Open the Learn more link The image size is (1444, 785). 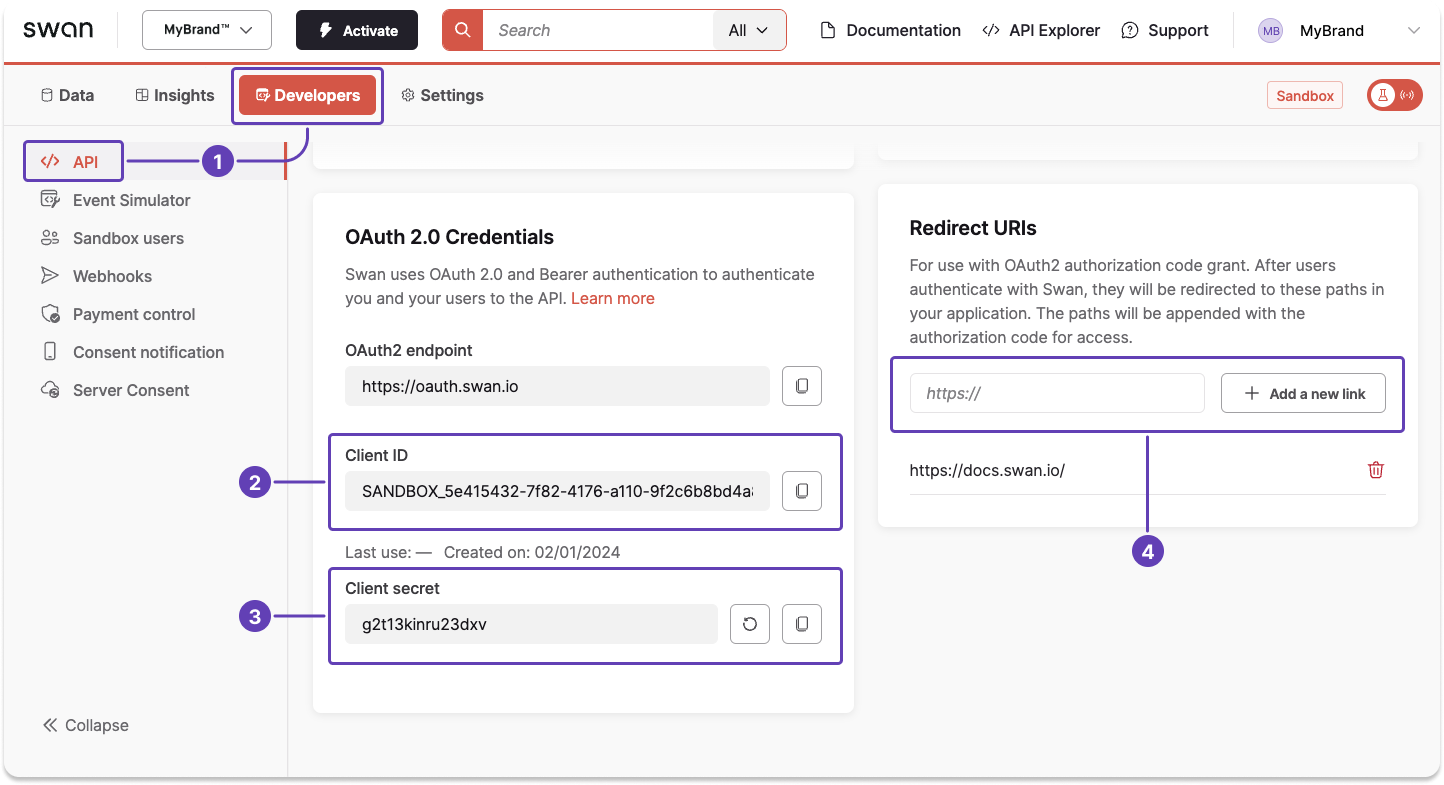(612, 297)
